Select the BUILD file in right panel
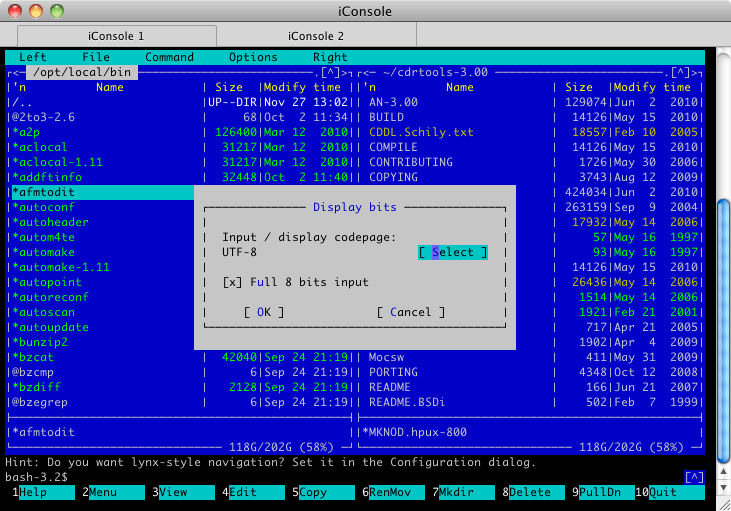 530,117
